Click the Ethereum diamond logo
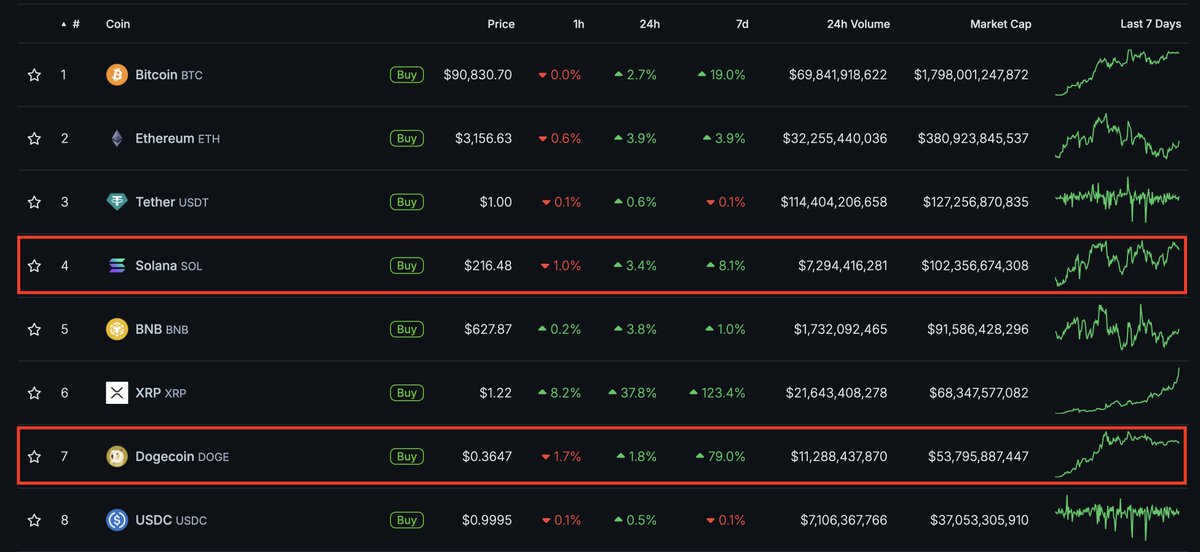The image size is (1200, 552). 117,138
